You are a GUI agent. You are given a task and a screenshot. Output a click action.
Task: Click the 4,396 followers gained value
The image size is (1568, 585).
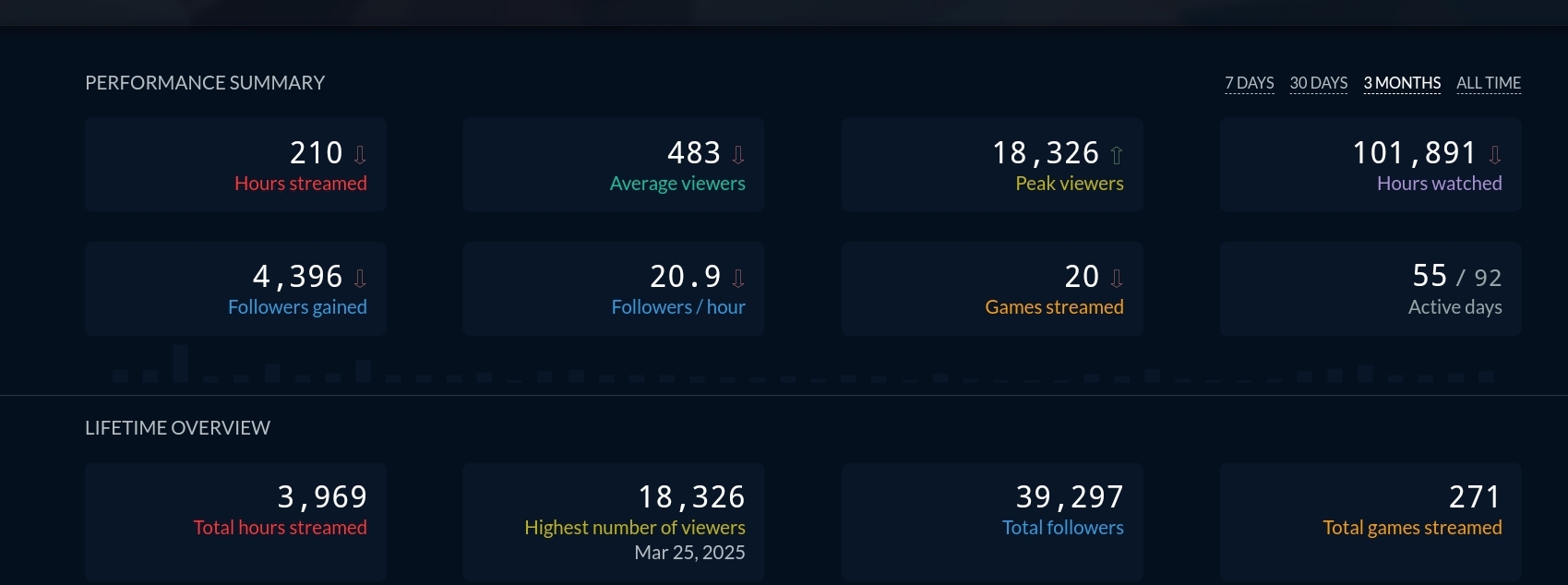click(297, 276)
